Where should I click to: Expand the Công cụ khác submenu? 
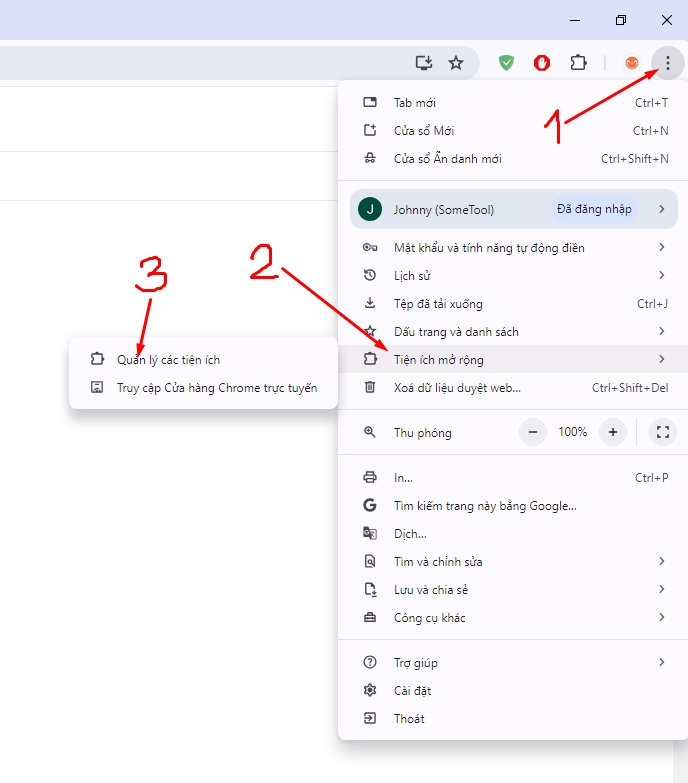pos(514,617)
